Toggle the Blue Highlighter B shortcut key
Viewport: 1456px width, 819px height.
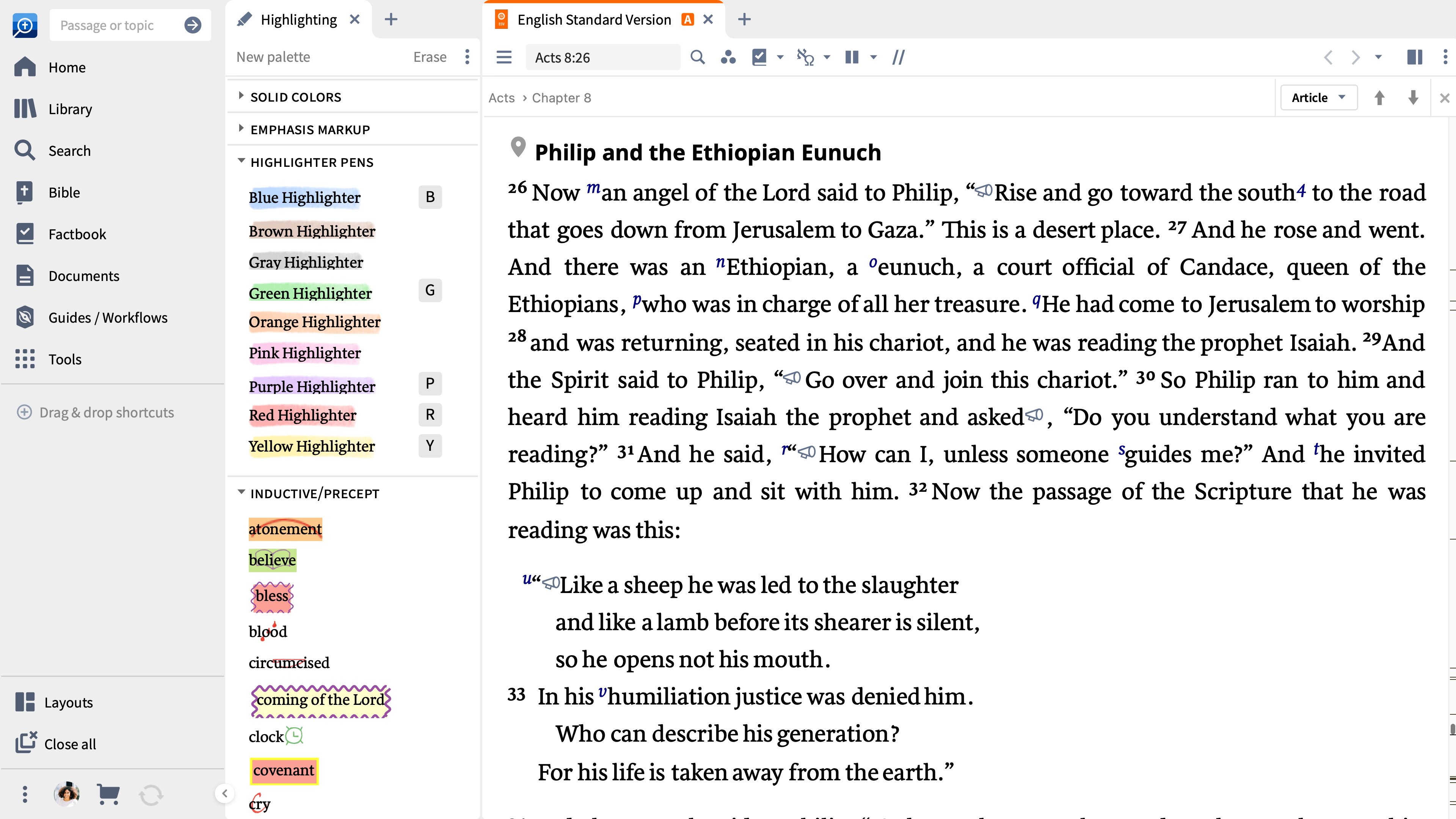pyautogui.click(x=430, y=197)
